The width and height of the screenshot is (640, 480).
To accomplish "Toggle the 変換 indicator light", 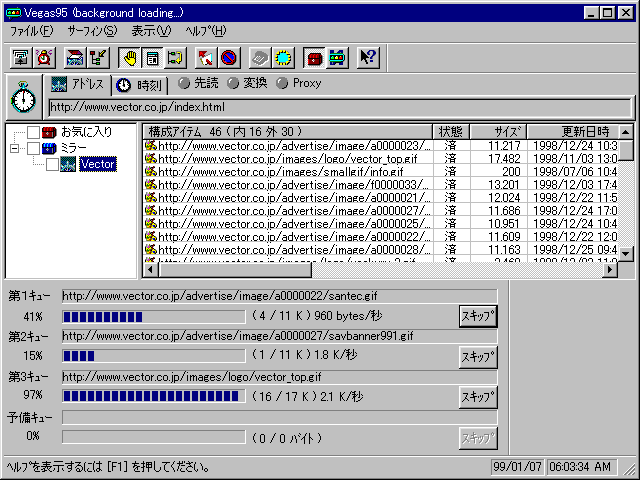I will (x=233, y=83).
